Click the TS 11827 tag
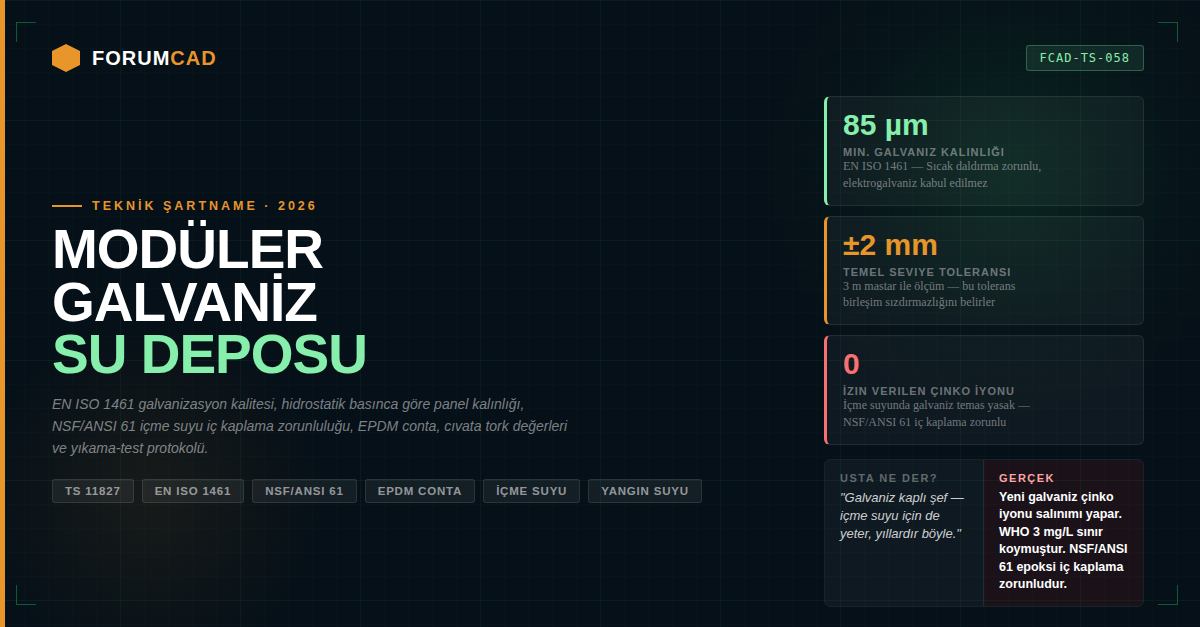Screen dimensions: 1200x627 [93, 491]
